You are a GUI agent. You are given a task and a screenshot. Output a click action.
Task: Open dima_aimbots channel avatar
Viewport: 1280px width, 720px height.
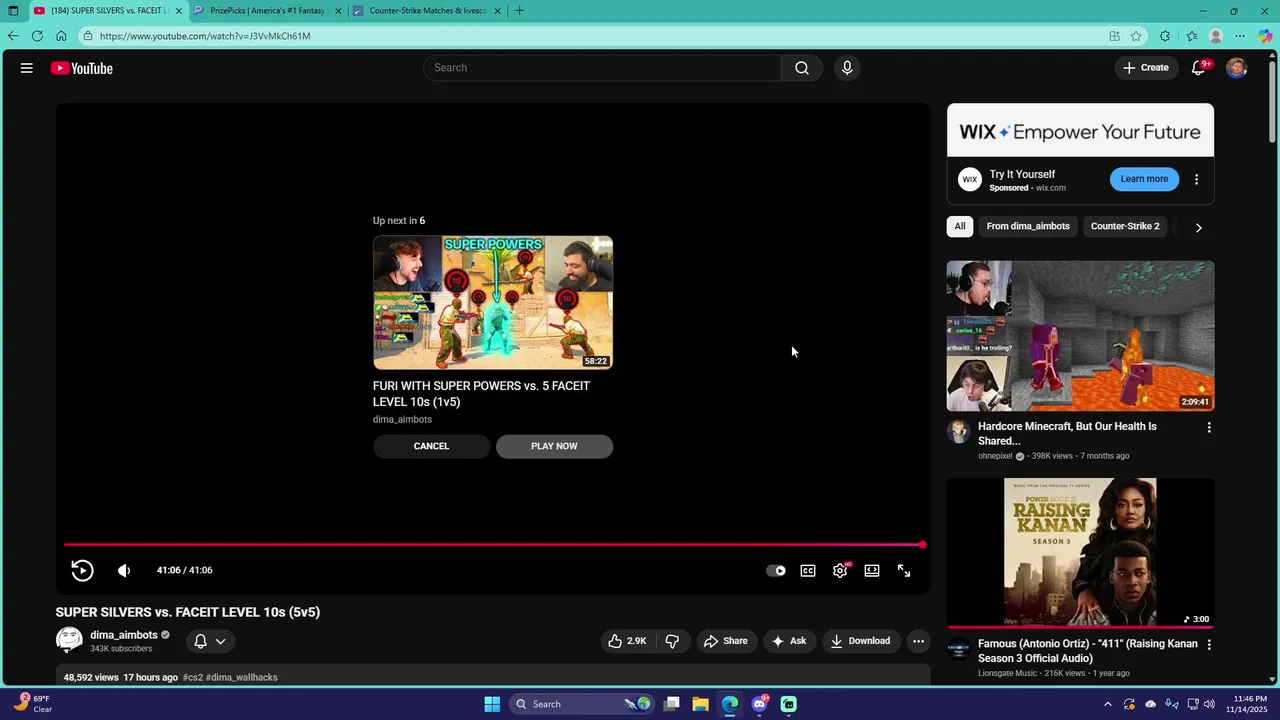[69, 641]
